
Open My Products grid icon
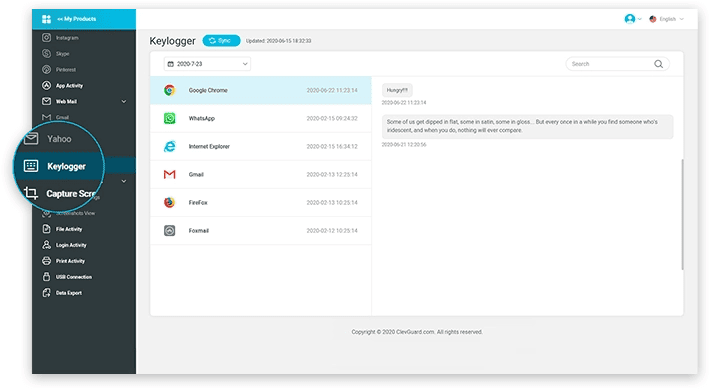click(x=46, y=19)
